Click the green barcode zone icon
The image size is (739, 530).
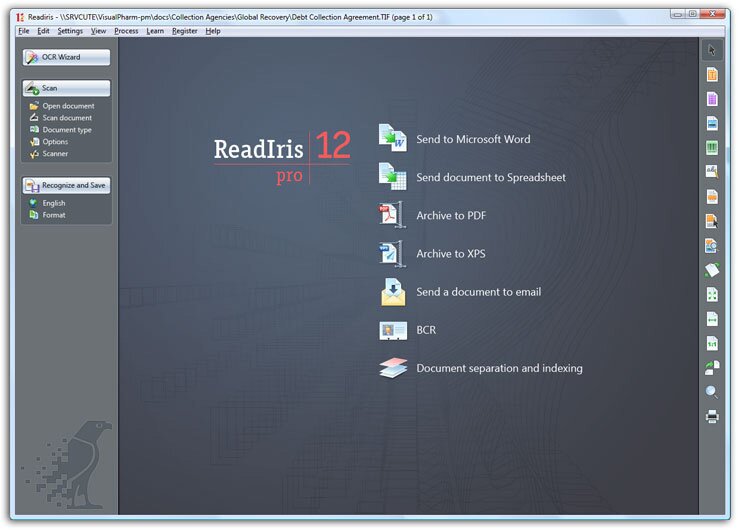tap(712, 148)
